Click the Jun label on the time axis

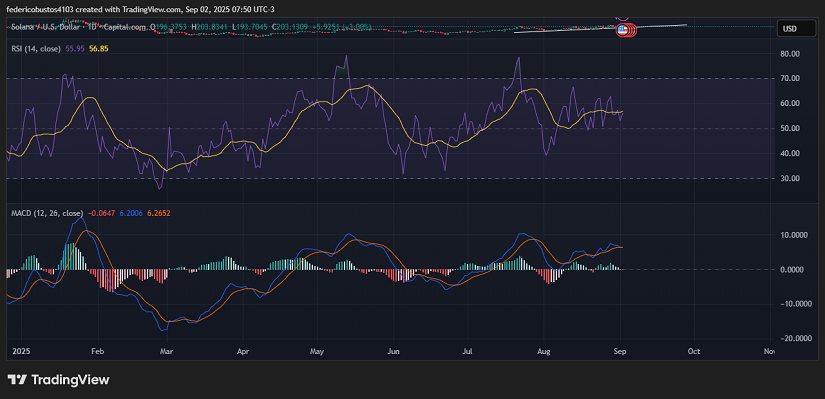[x=393, y=351]
